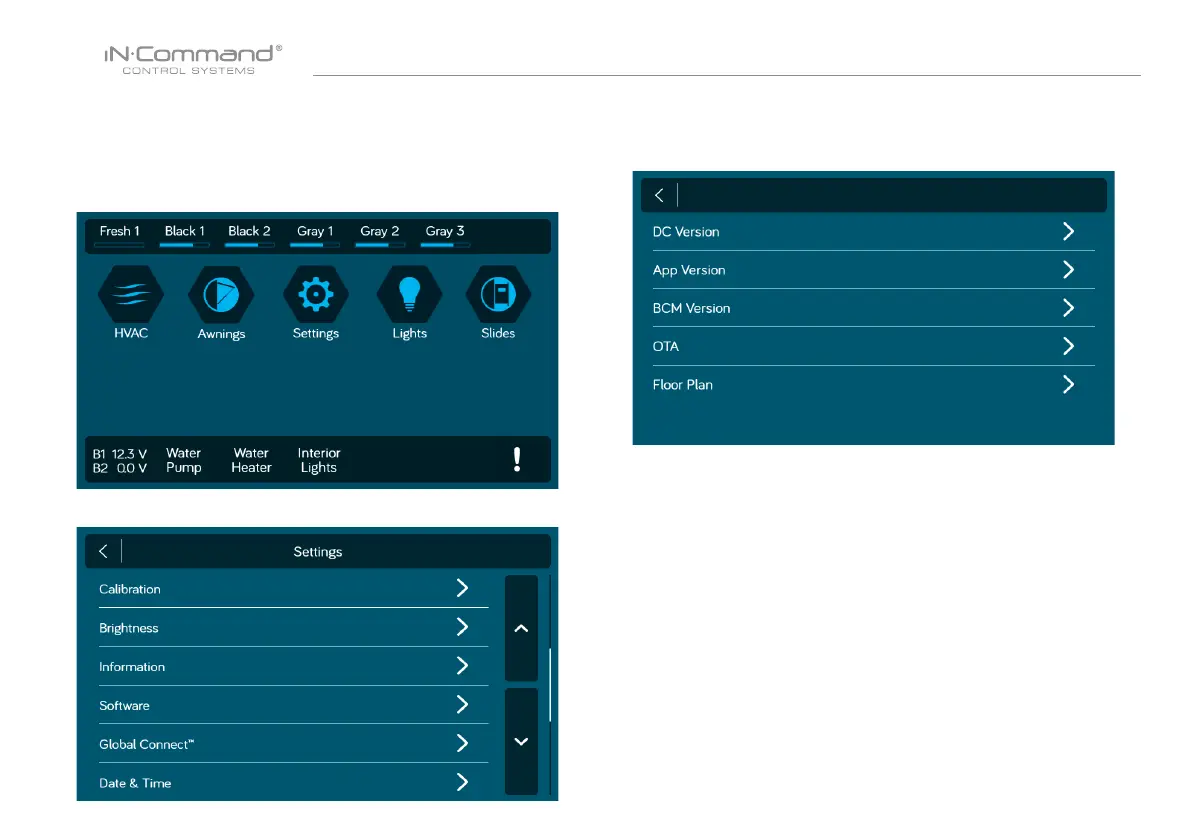Viewport: 1191px width, 839px height.
Task: Open Software in Settings list
Action: pyautogui.click(x=293, y=705)
